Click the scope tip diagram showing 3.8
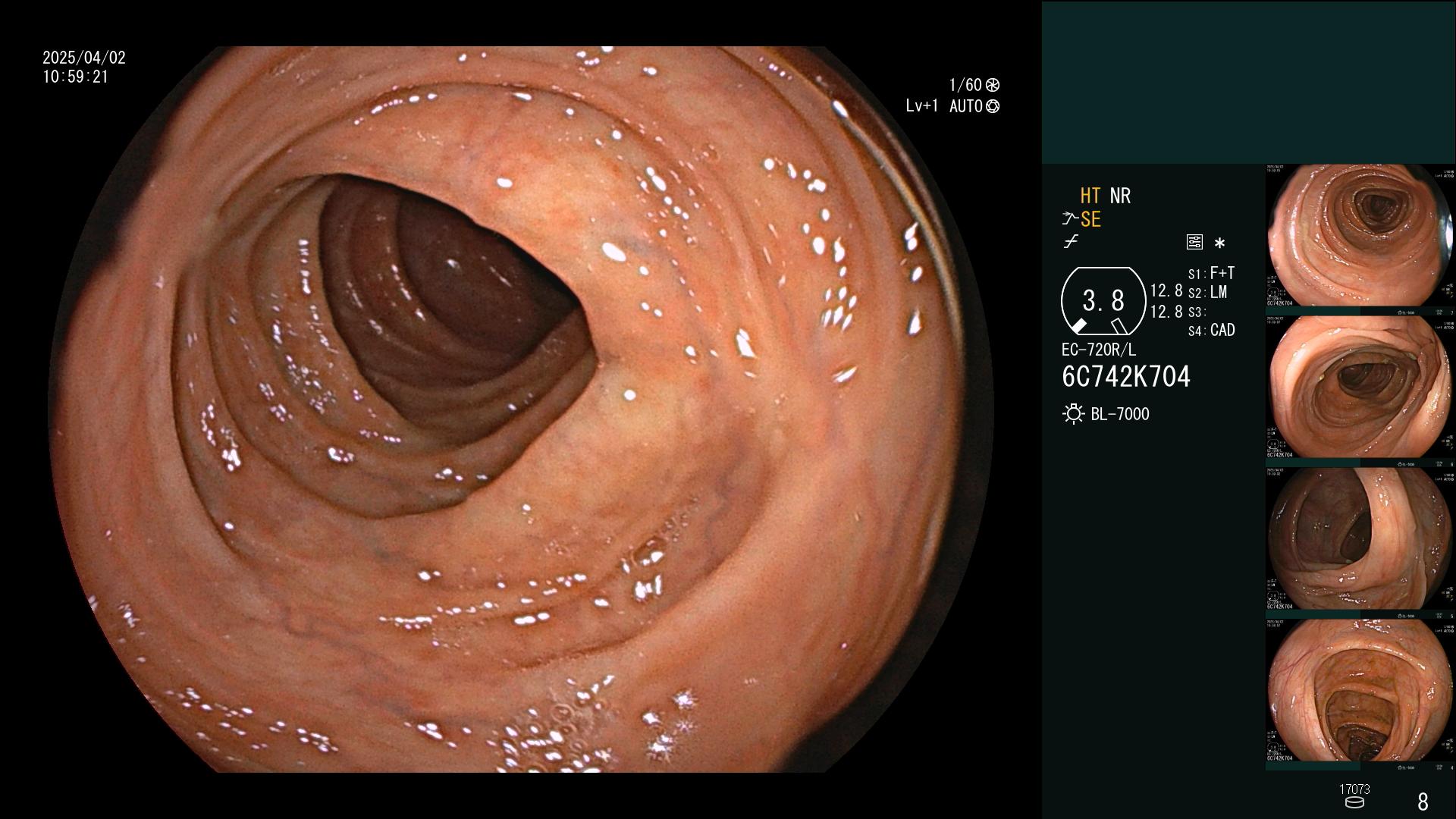This screenshot has height=819, width=1456. pyautogui.click(x=1103, y=301)
